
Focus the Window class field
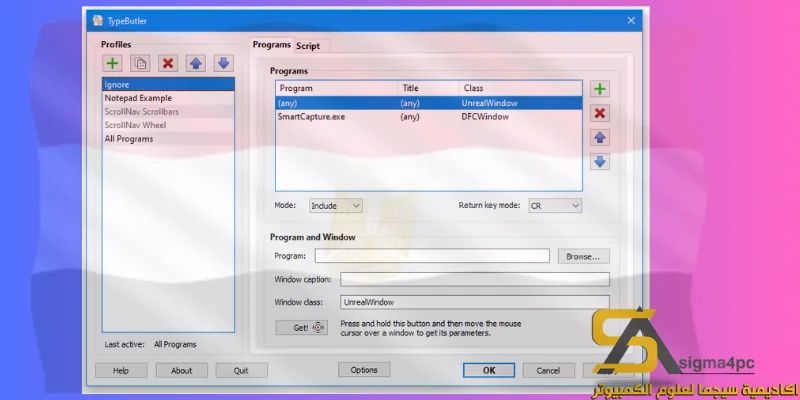click(x=475, y=302)
